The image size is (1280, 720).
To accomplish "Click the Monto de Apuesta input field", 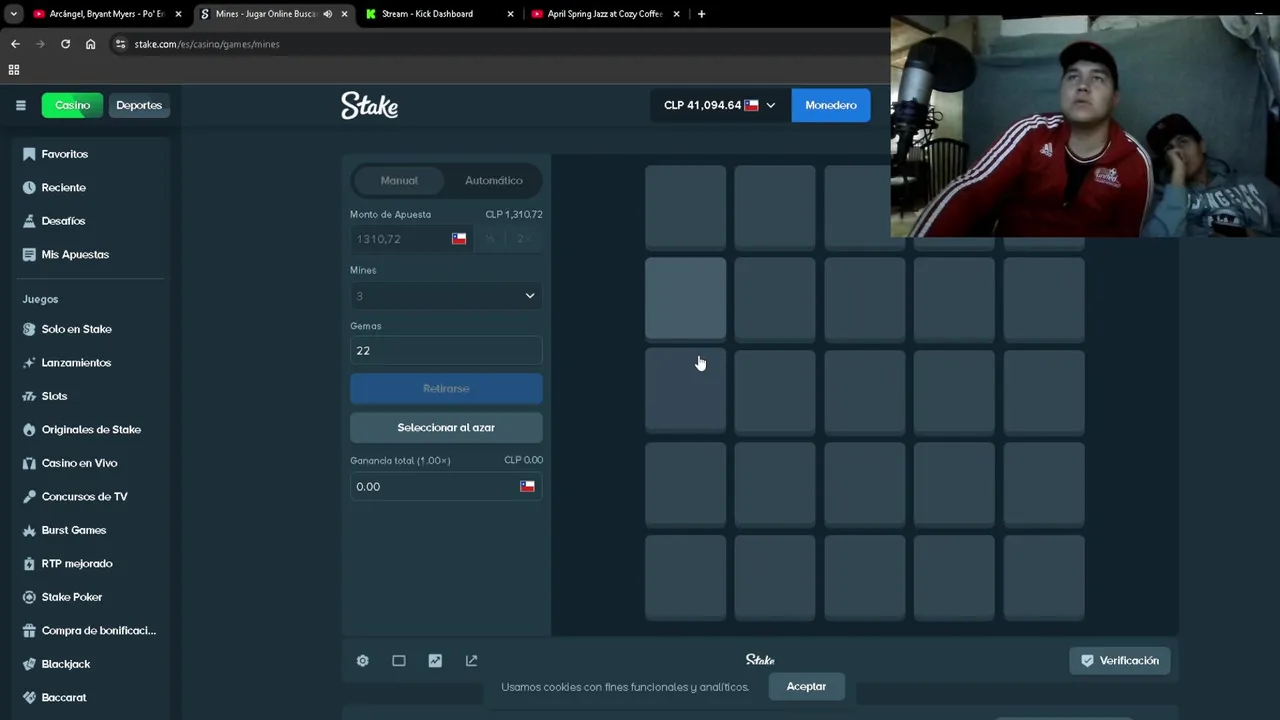I will (410, 239).
